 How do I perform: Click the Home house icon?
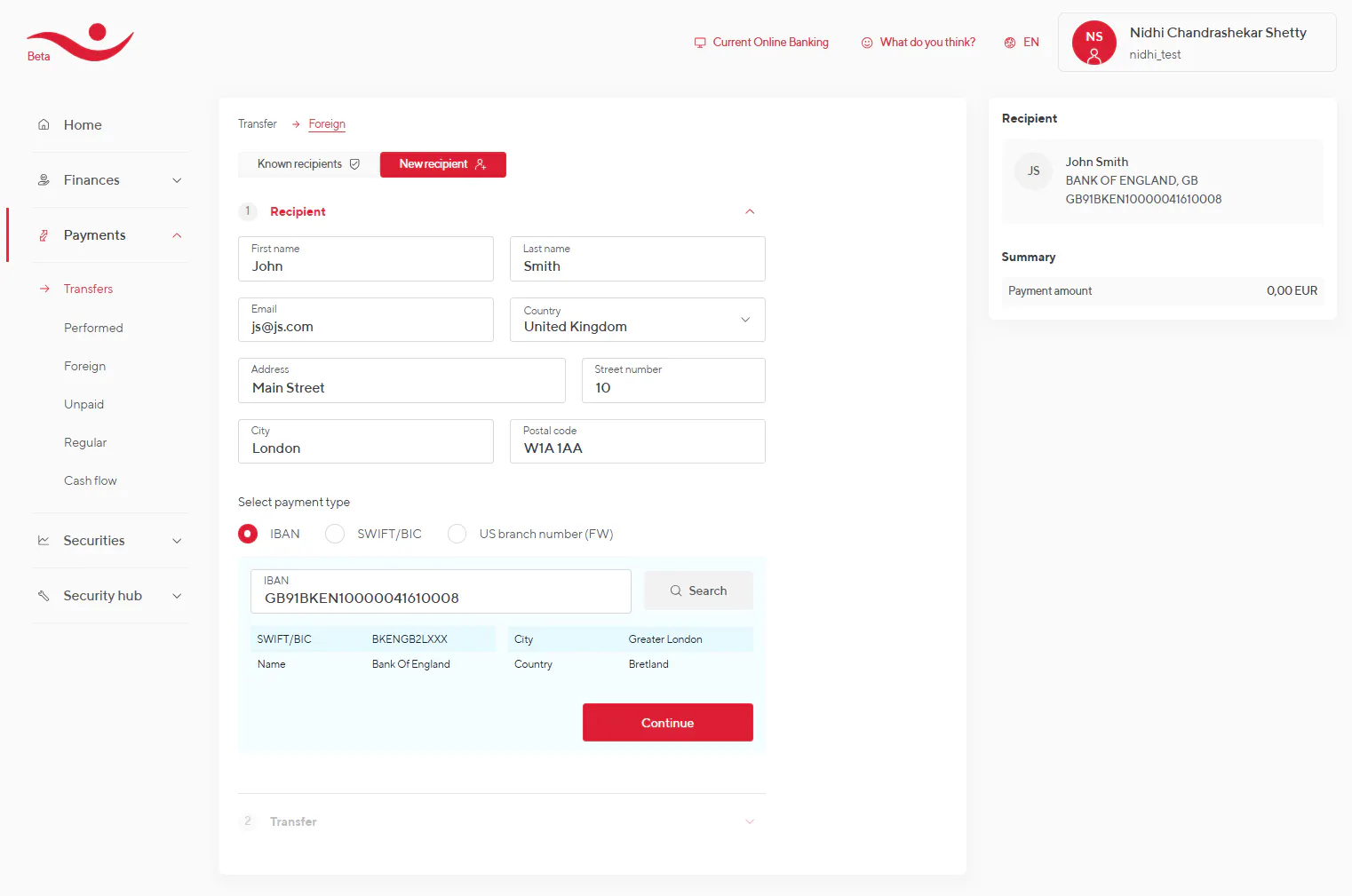pos(44,124)
